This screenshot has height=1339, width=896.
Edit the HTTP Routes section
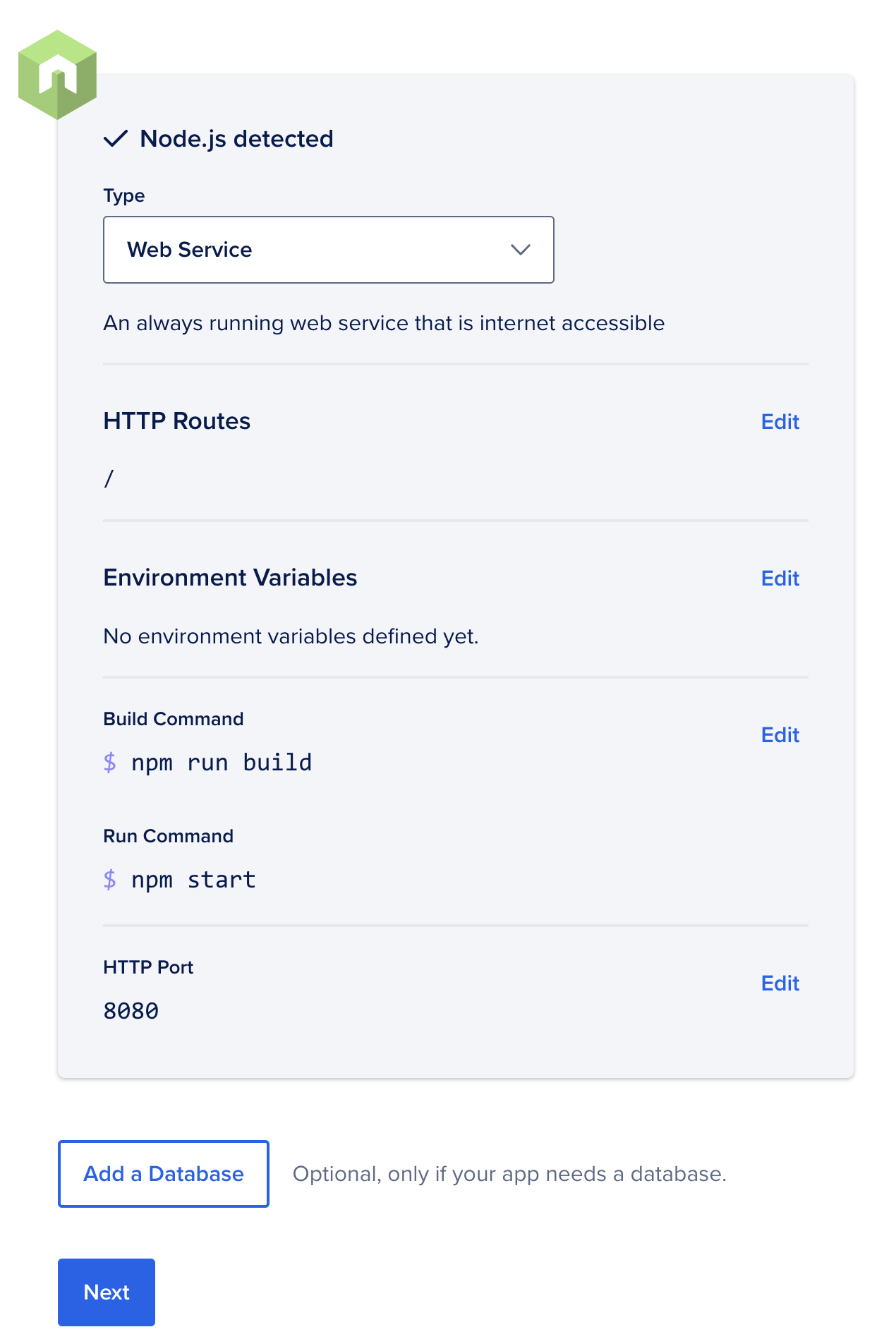click(x=780, y=422)
